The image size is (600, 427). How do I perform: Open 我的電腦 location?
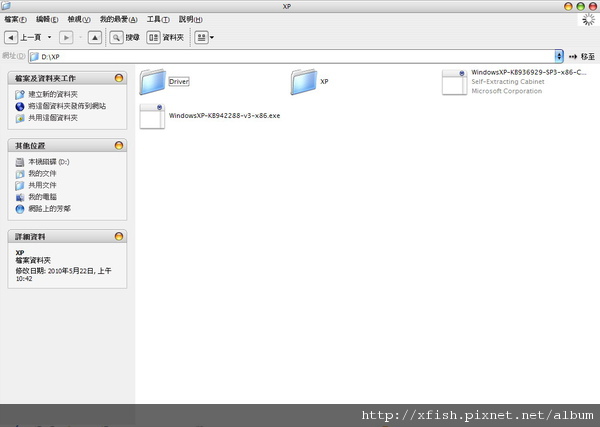(42, 197)
